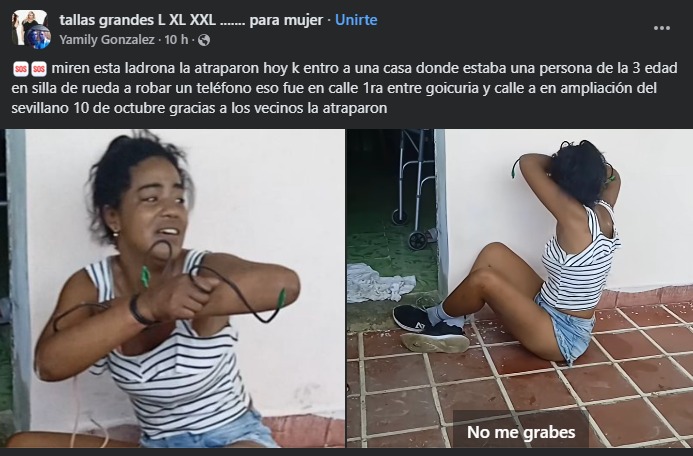Click the 10 h post timestamp

(x=176, y=40)
